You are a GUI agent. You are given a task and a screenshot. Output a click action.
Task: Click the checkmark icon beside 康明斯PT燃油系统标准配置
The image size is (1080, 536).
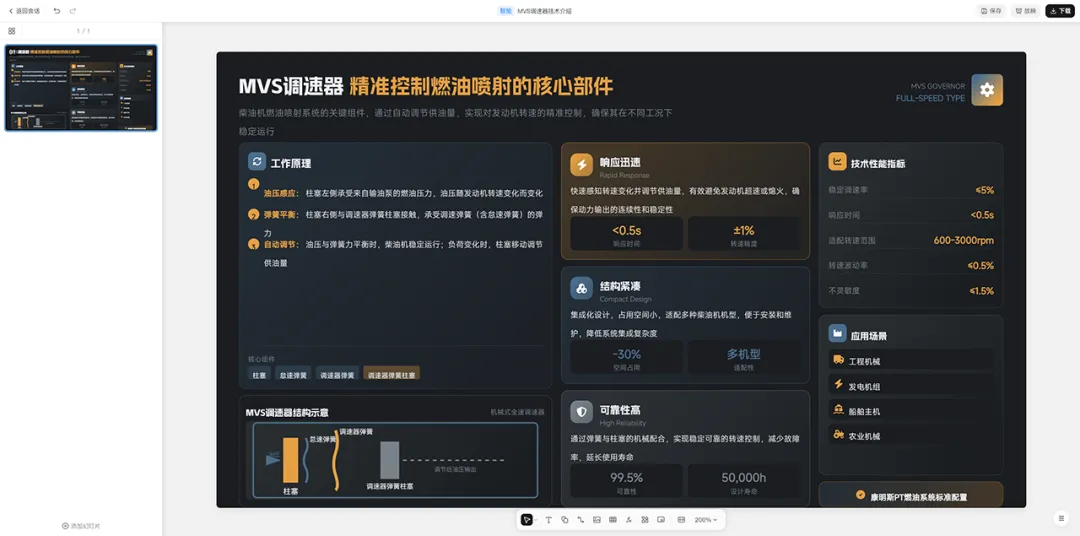[x=860, y=495]
